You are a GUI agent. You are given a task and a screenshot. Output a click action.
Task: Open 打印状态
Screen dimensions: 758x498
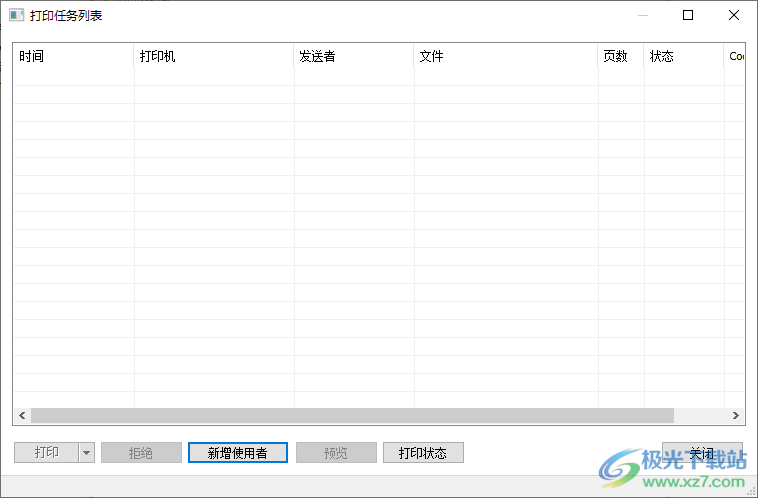tap(423, 453)
